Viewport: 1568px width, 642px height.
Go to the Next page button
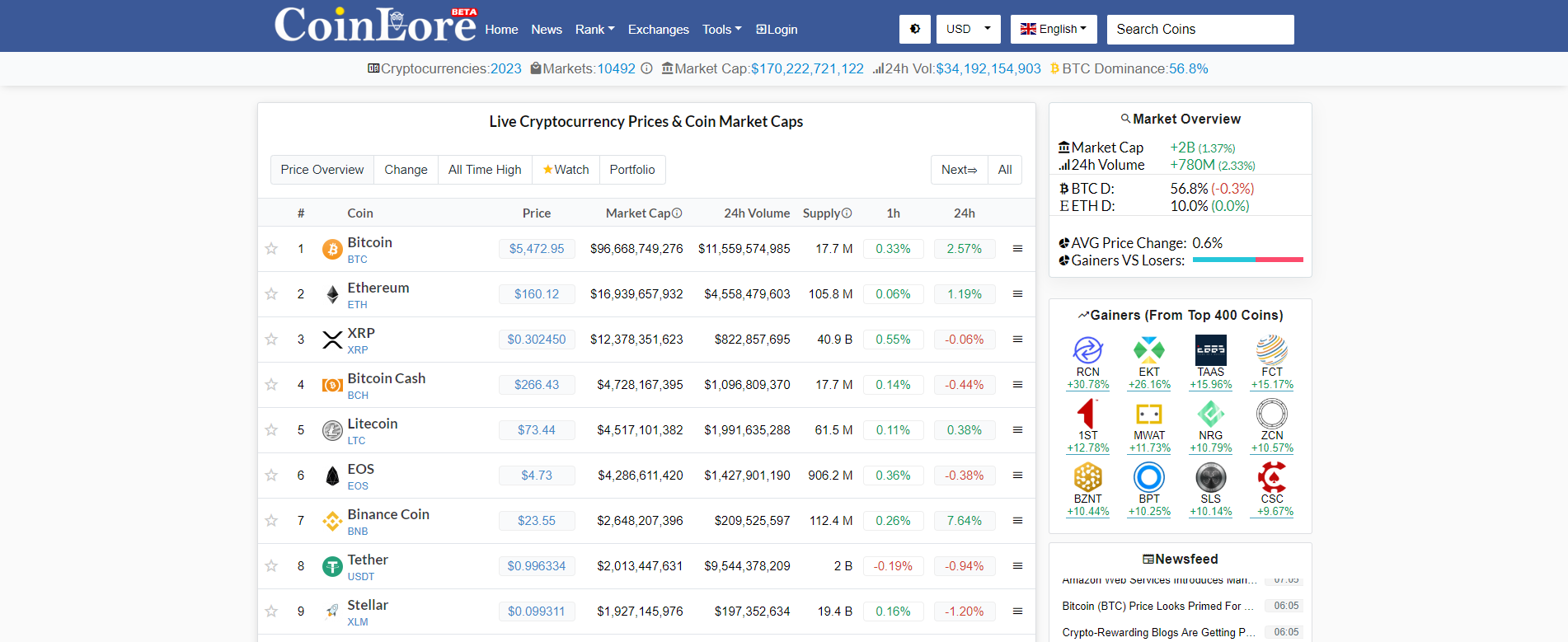[960, 170]
